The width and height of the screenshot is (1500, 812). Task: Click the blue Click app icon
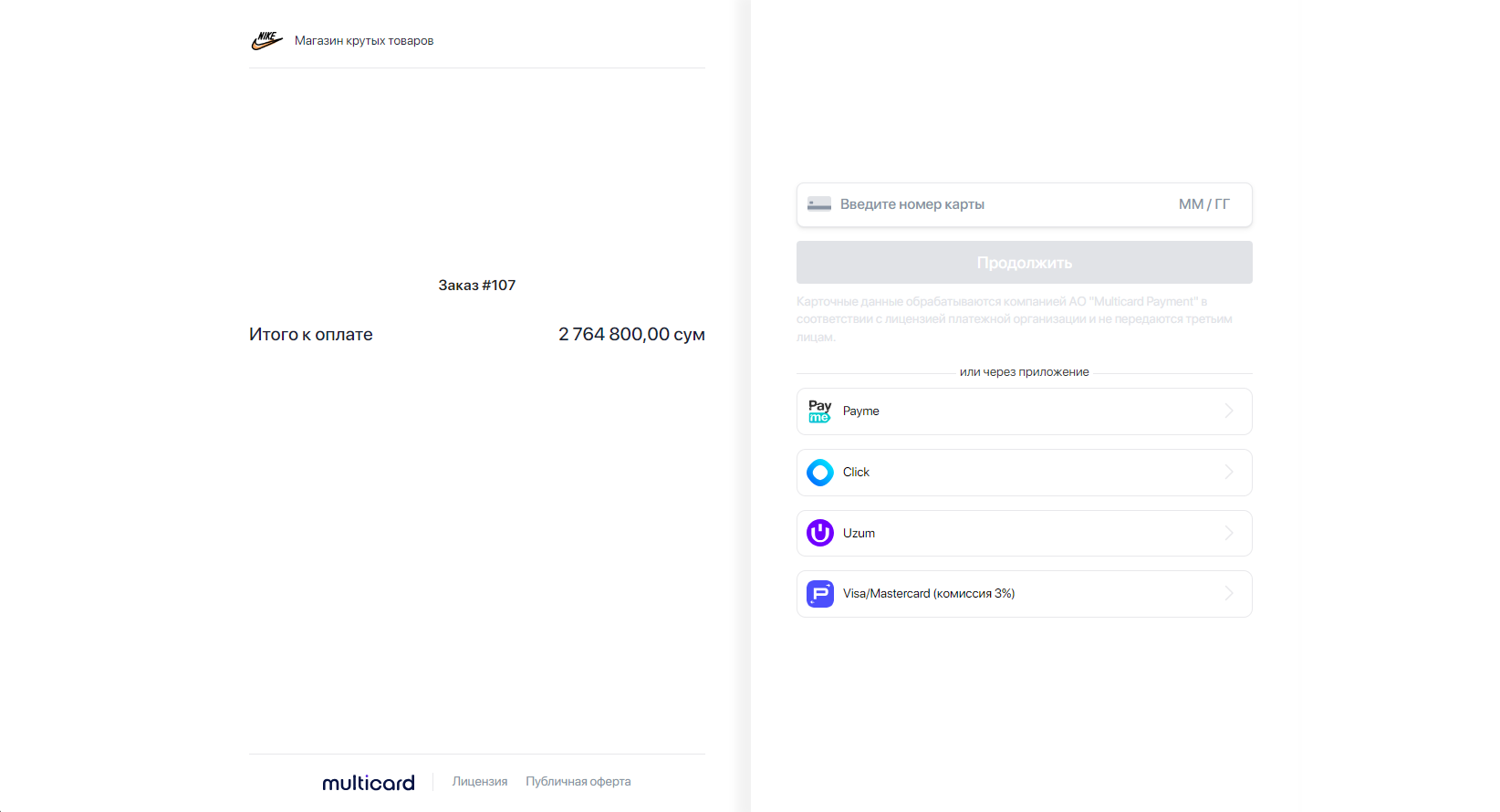pos(819,473)
